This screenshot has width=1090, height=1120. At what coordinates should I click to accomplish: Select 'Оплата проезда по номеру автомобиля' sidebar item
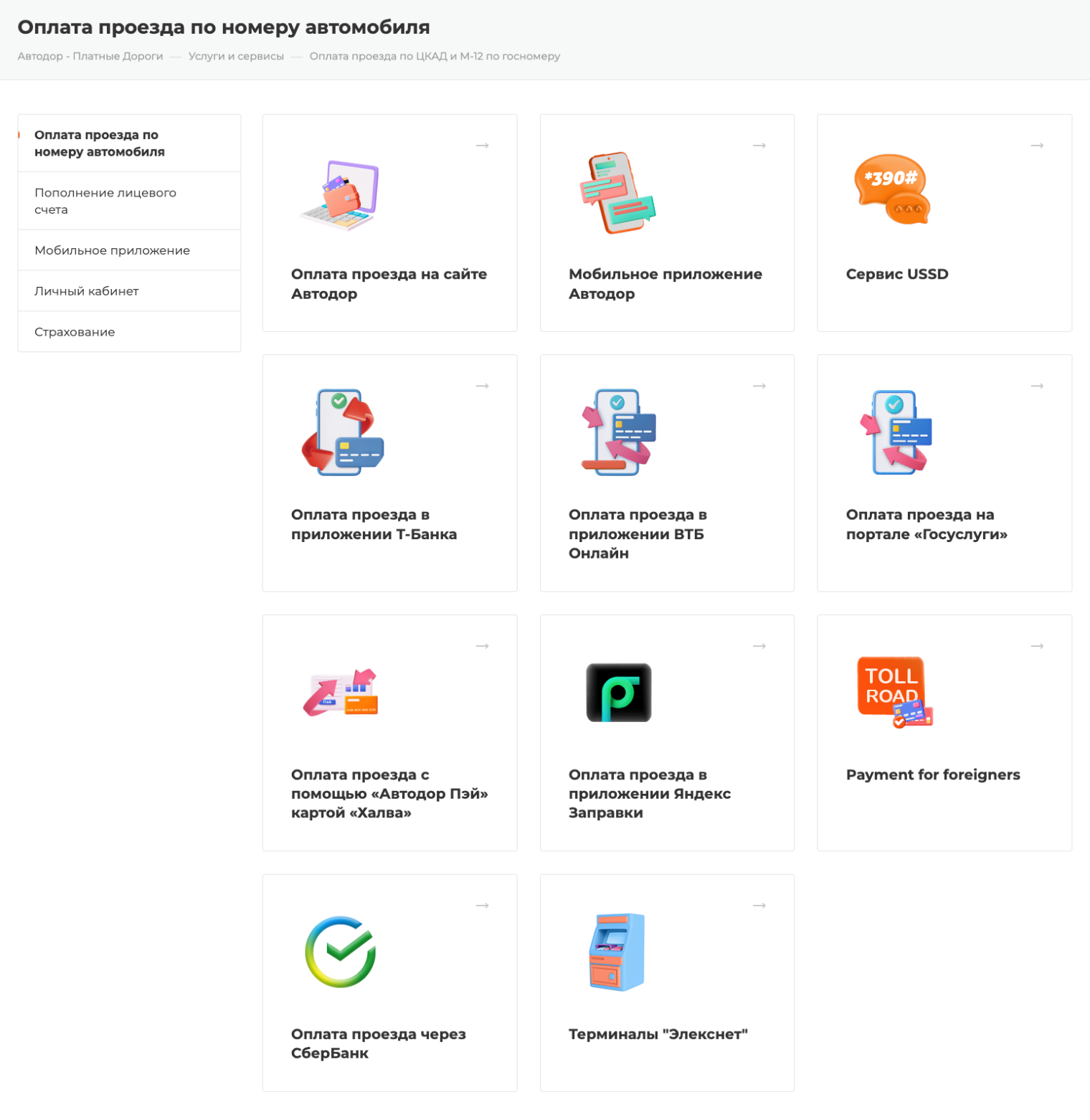[129, 143]
